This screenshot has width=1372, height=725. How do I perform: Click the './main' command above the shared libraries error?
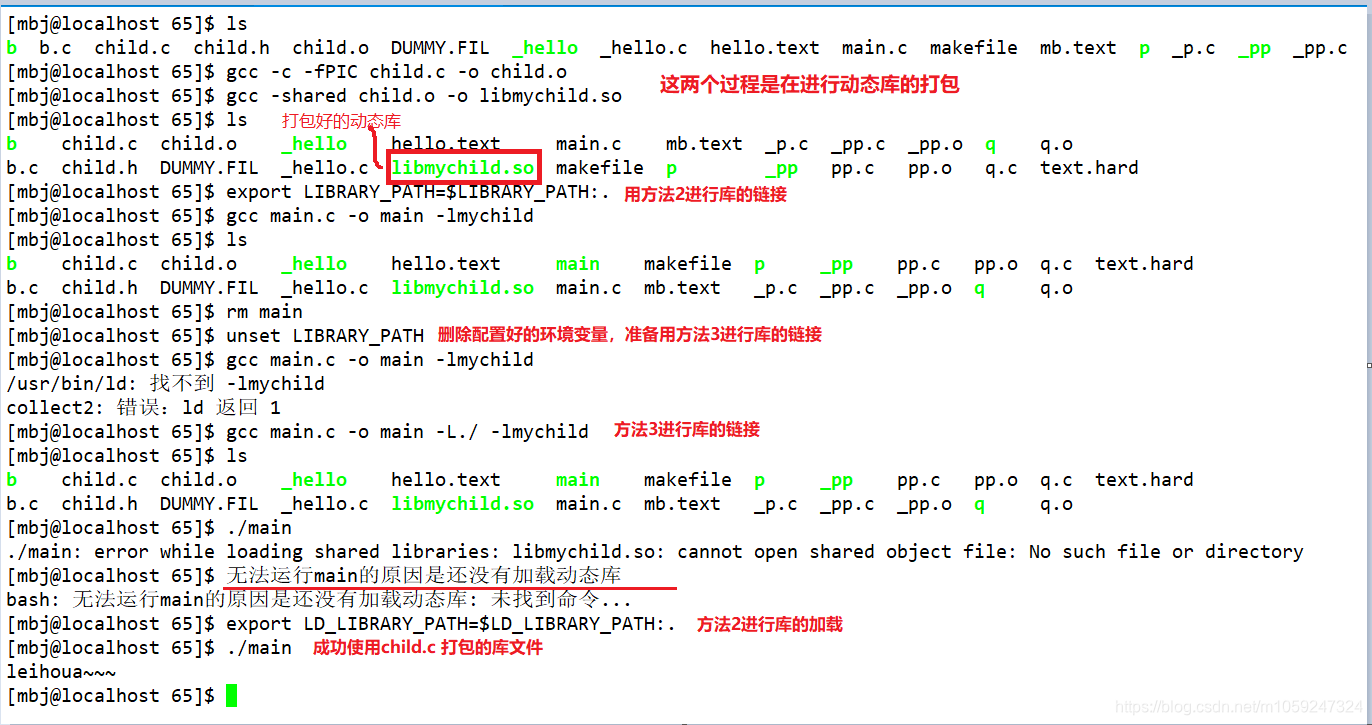tap(259, 528)
